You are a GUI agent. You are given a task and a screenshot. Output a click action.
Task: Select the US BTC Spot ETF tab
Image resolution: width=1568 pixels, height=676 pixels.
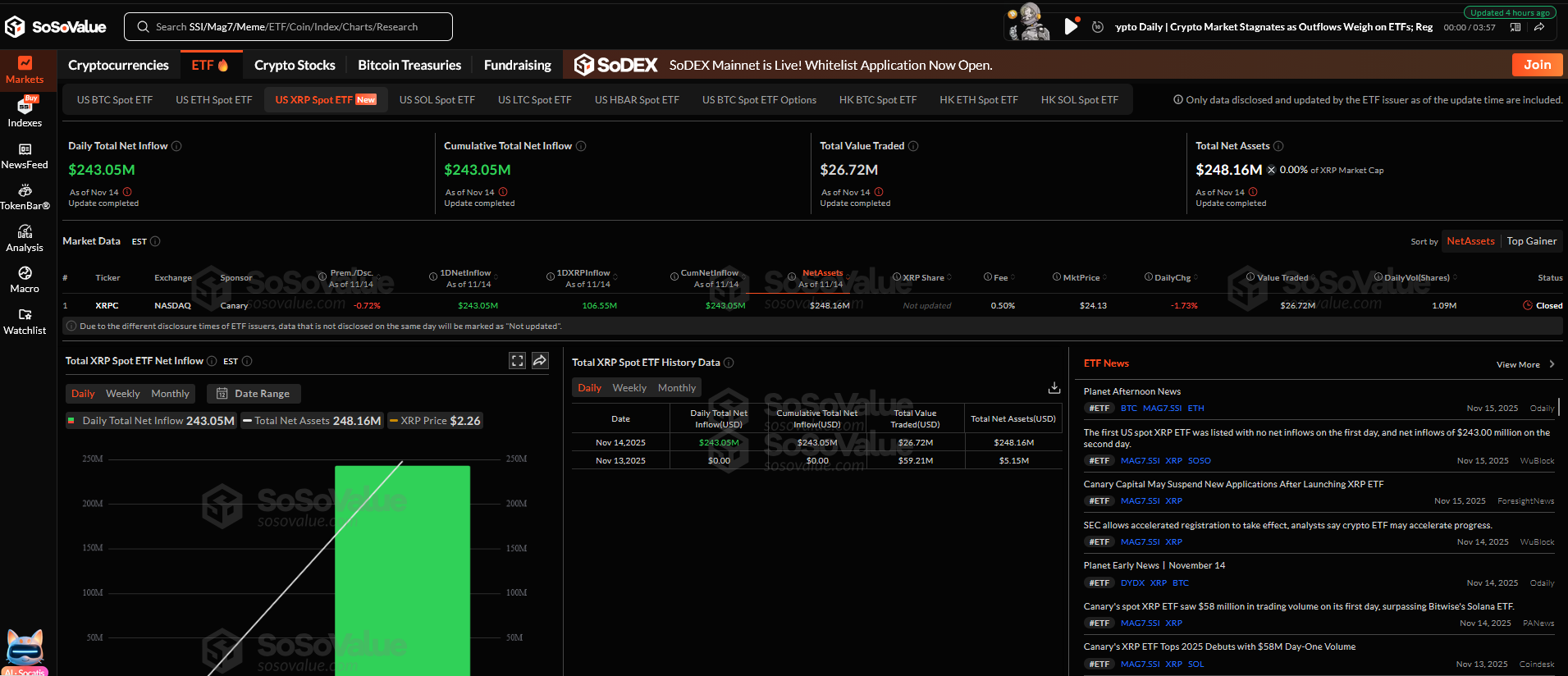click(115, 99)
